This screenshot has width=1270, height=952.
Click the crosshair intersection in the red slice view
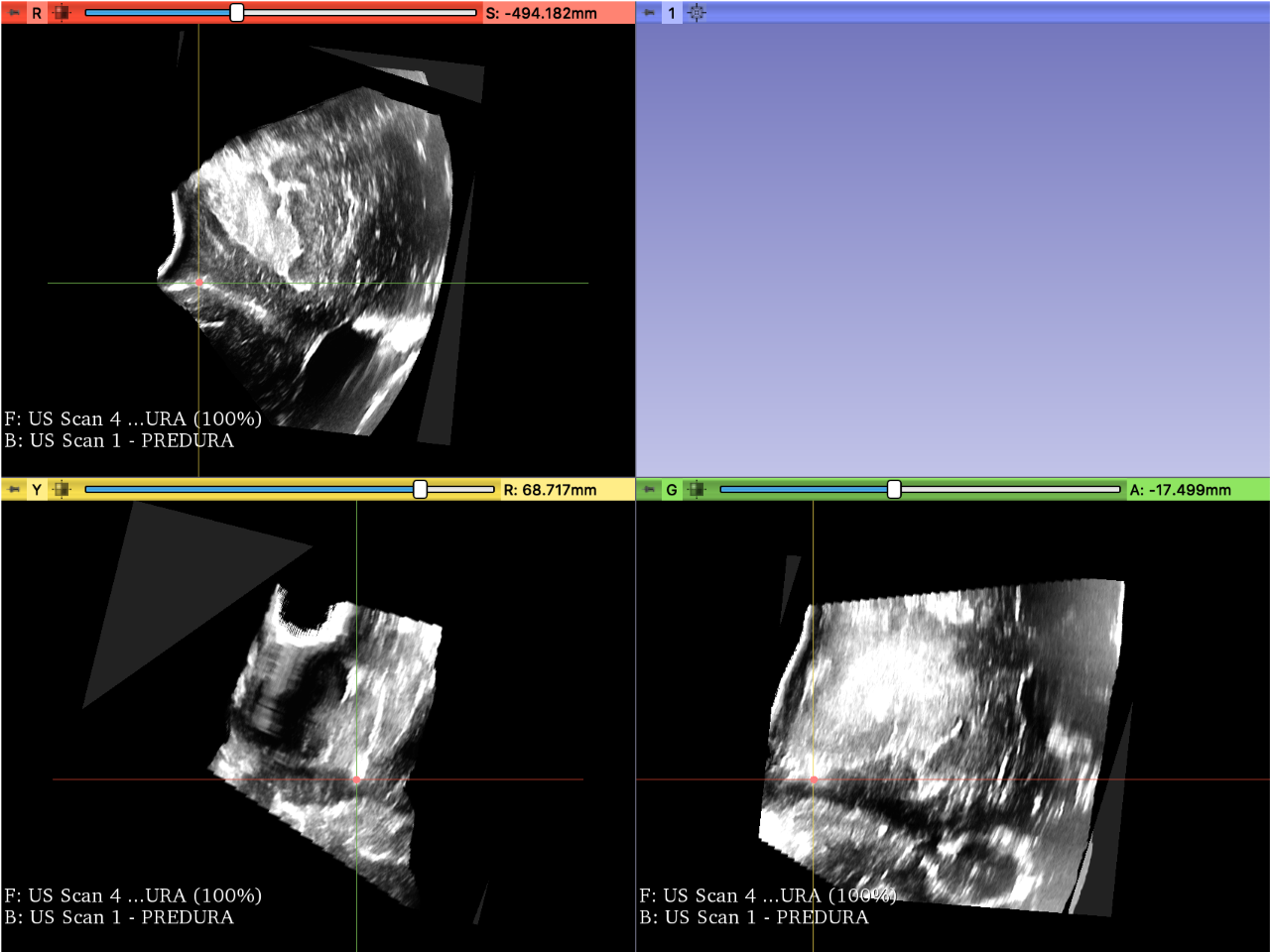(200, 282)
